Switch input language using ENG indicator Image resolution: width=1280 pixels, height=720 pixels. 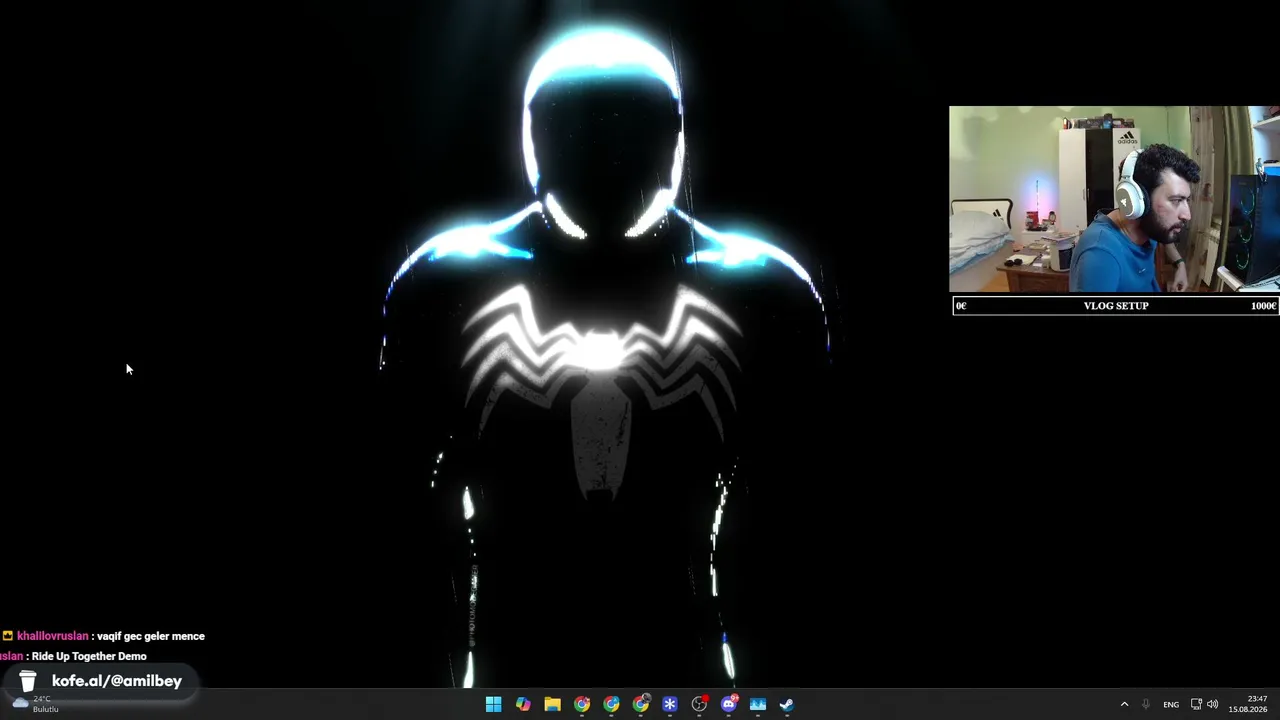click(1171, 705)
